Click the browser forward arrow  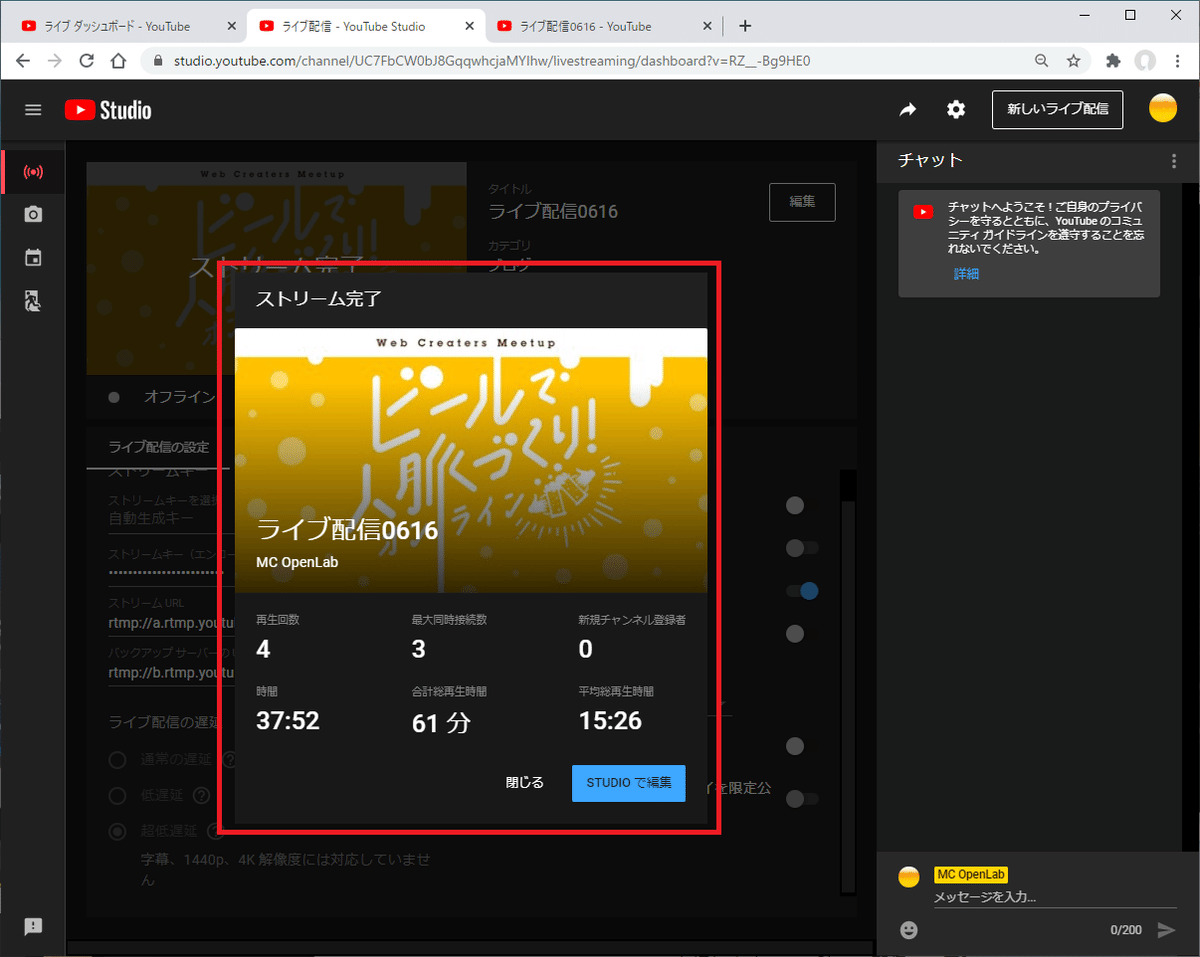click(55, 61)
